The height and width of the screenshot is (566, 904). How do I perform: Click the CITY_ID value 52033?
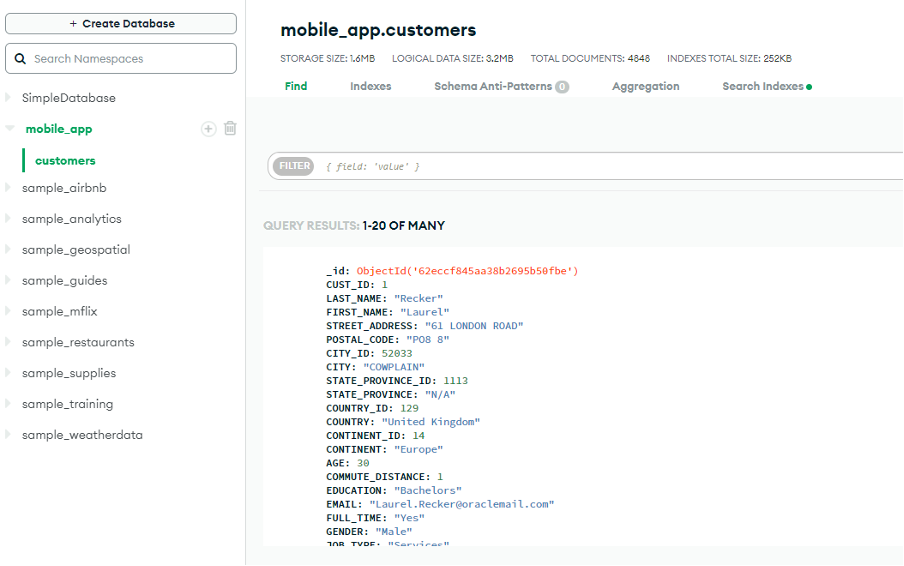tap(397, 353)
